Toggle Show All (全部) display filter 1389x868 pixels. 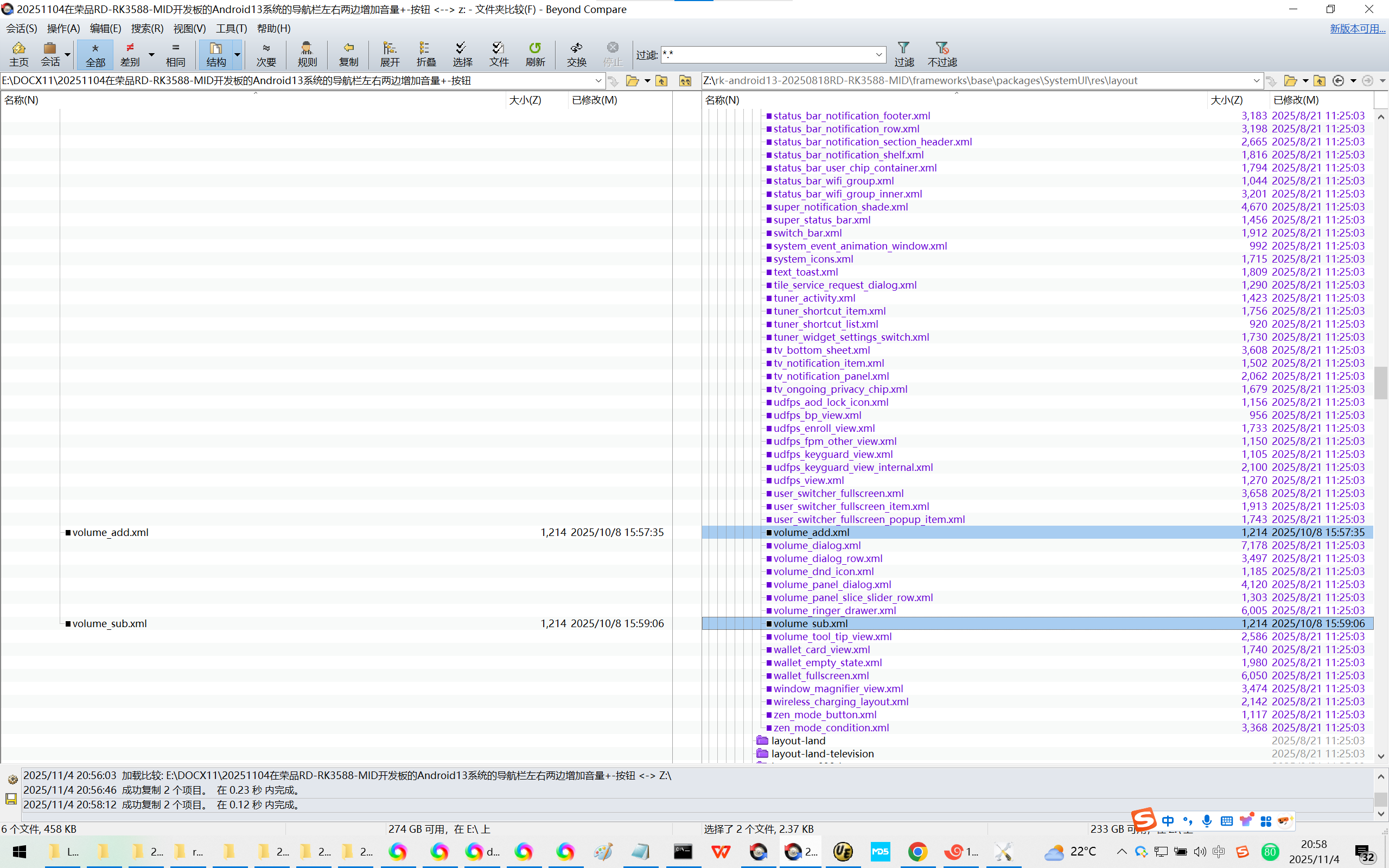[x=95, y=54]
